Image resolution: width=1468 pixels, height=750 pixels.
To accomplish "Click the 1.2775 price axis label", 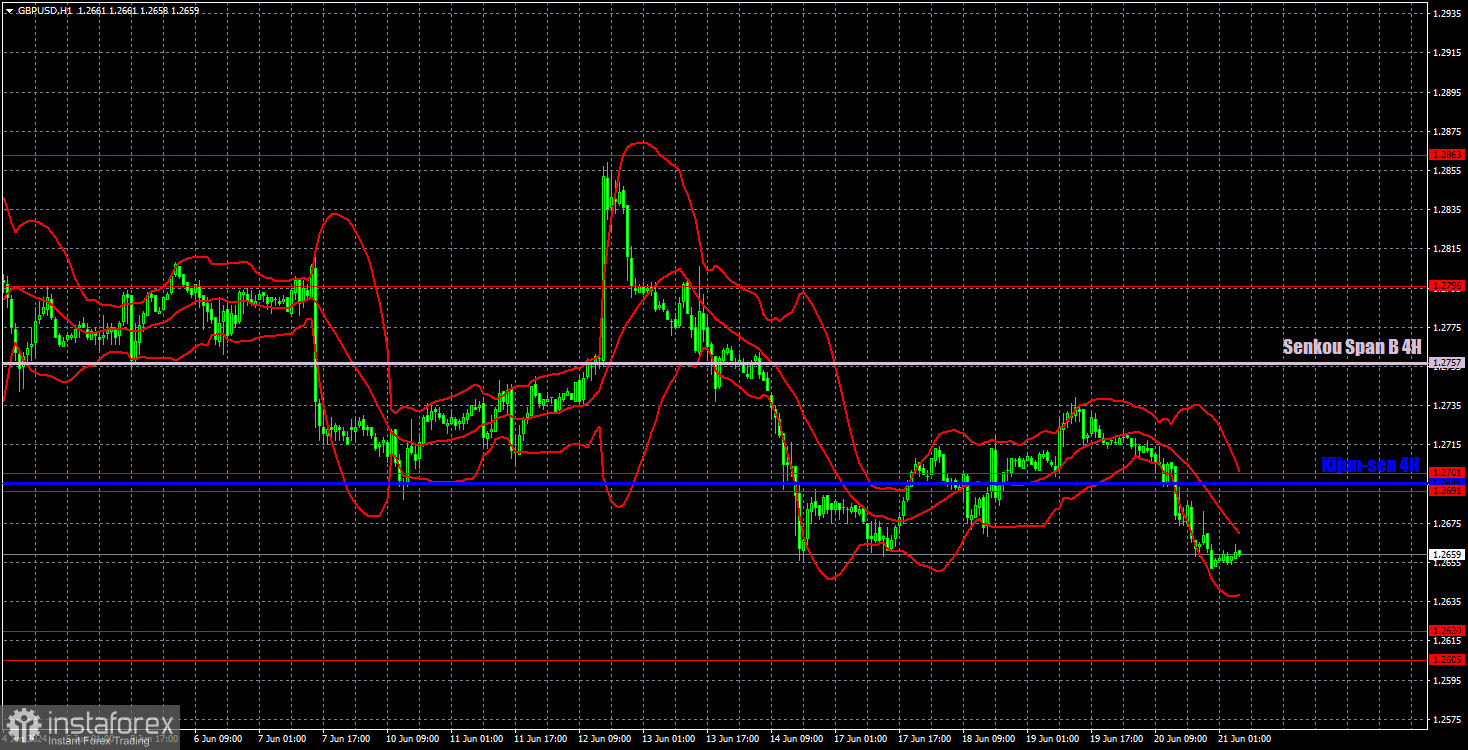I will pos(1447,328).
